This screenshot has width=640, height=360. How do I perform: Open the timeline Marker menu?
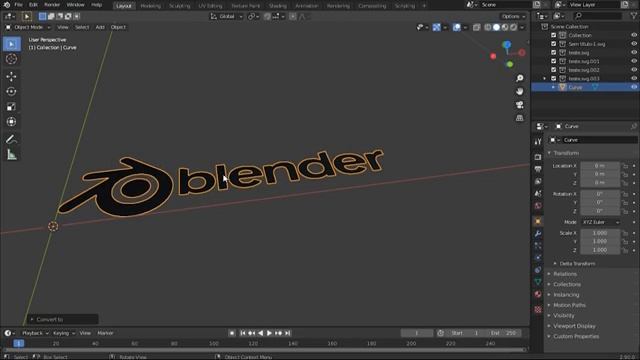click(105, 333)
